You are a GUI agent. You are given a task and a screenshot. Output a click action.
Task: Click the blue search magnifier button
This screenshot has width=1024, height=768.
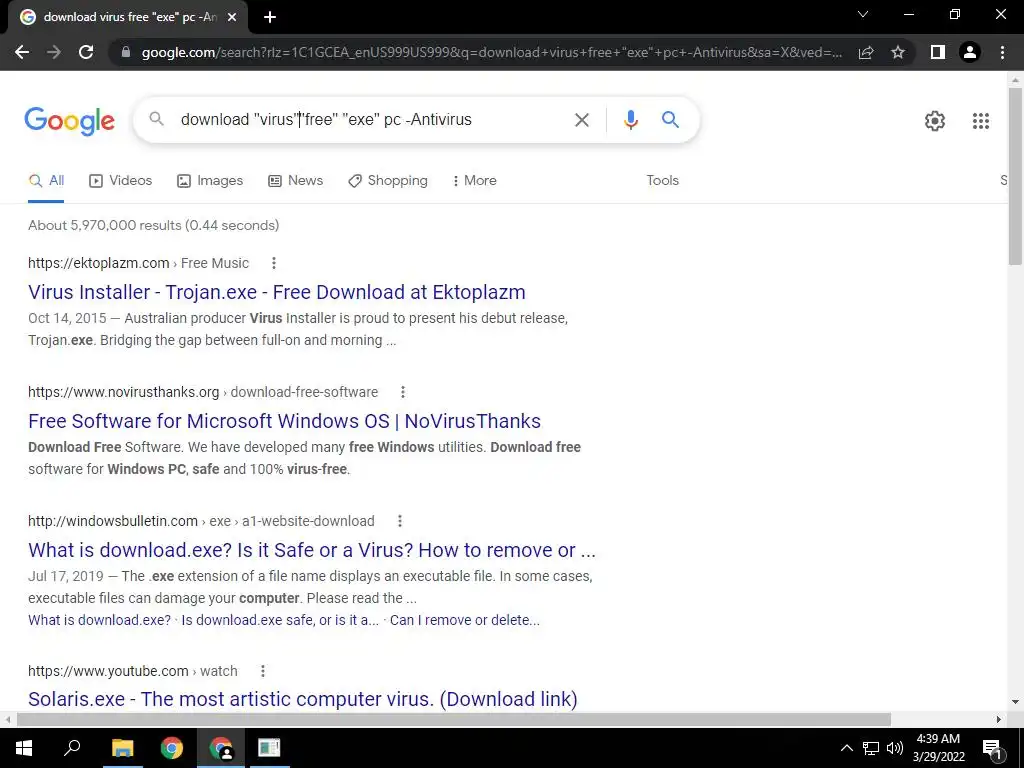[670, 120]
